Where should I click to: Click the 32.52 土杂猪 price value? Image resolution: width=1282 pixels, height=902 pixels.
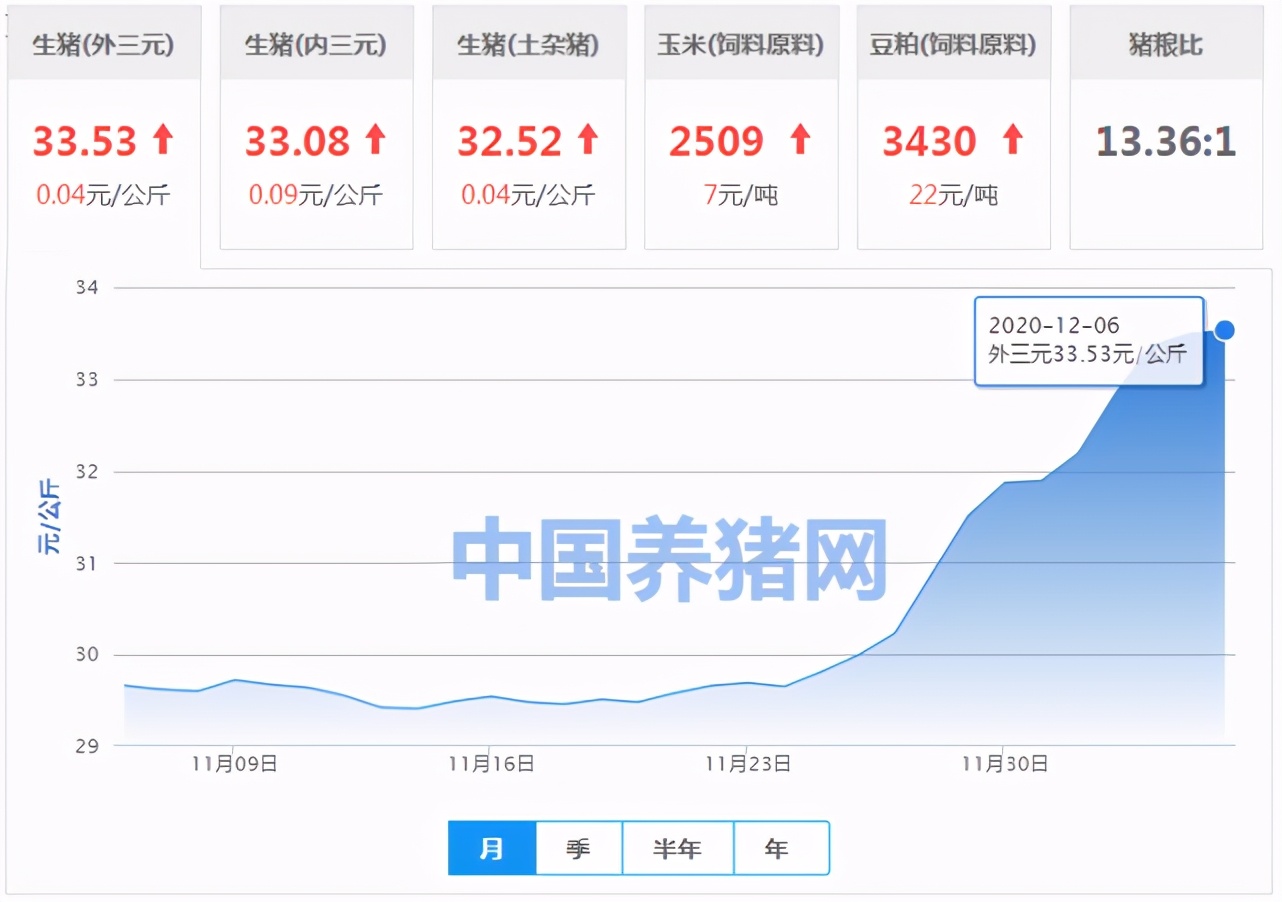click(510, 141)
